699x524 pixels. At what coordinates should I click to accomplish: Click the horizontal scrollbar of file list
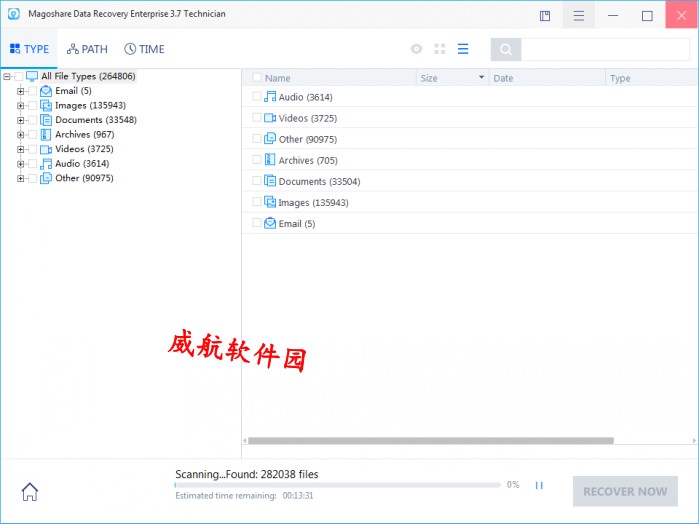(x=431, y=441)
